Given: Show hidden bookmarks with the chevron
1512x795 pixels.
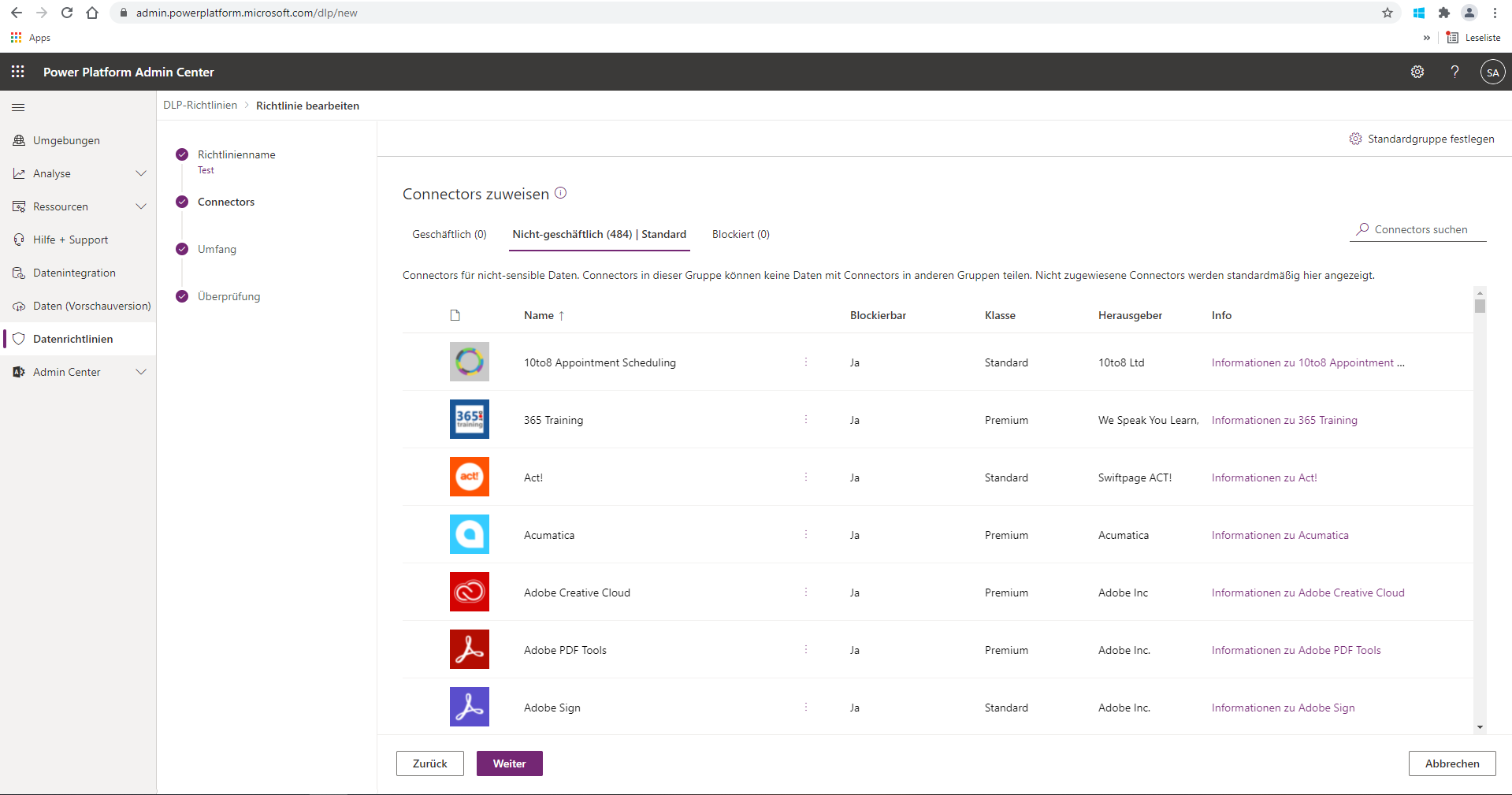Looking at the screenshot, I should pos(1426,38).
